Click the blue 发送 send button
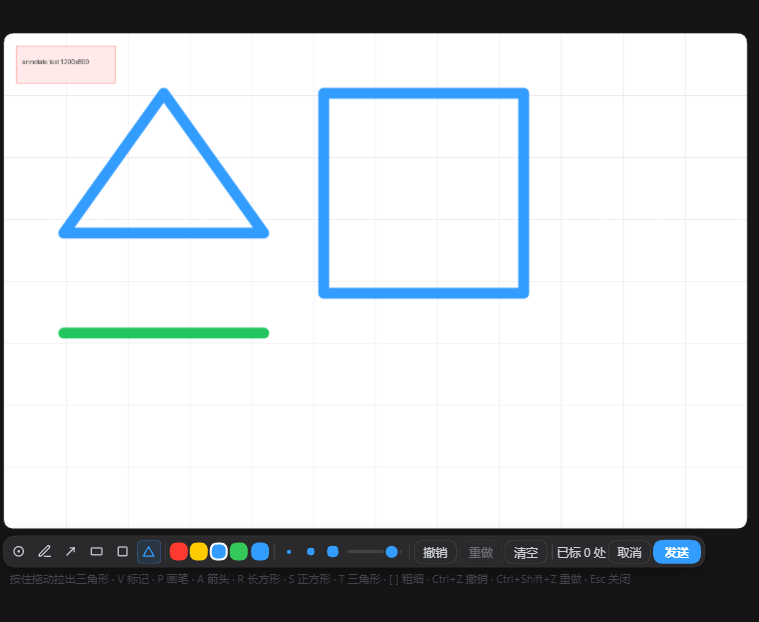The width and height of the screenshot is (759, 622). (677, 552)
